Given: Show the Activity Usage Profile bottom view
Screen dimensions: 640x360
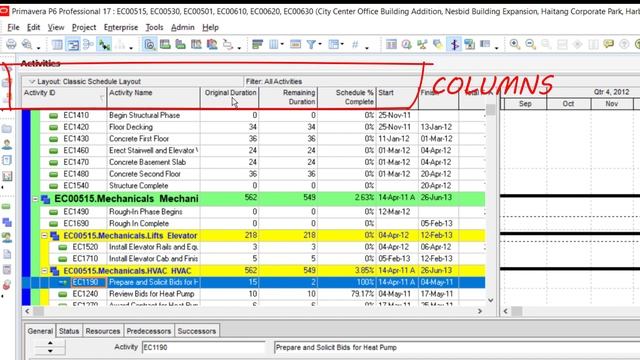Looking at the screenshot, I should coord(196,44).
